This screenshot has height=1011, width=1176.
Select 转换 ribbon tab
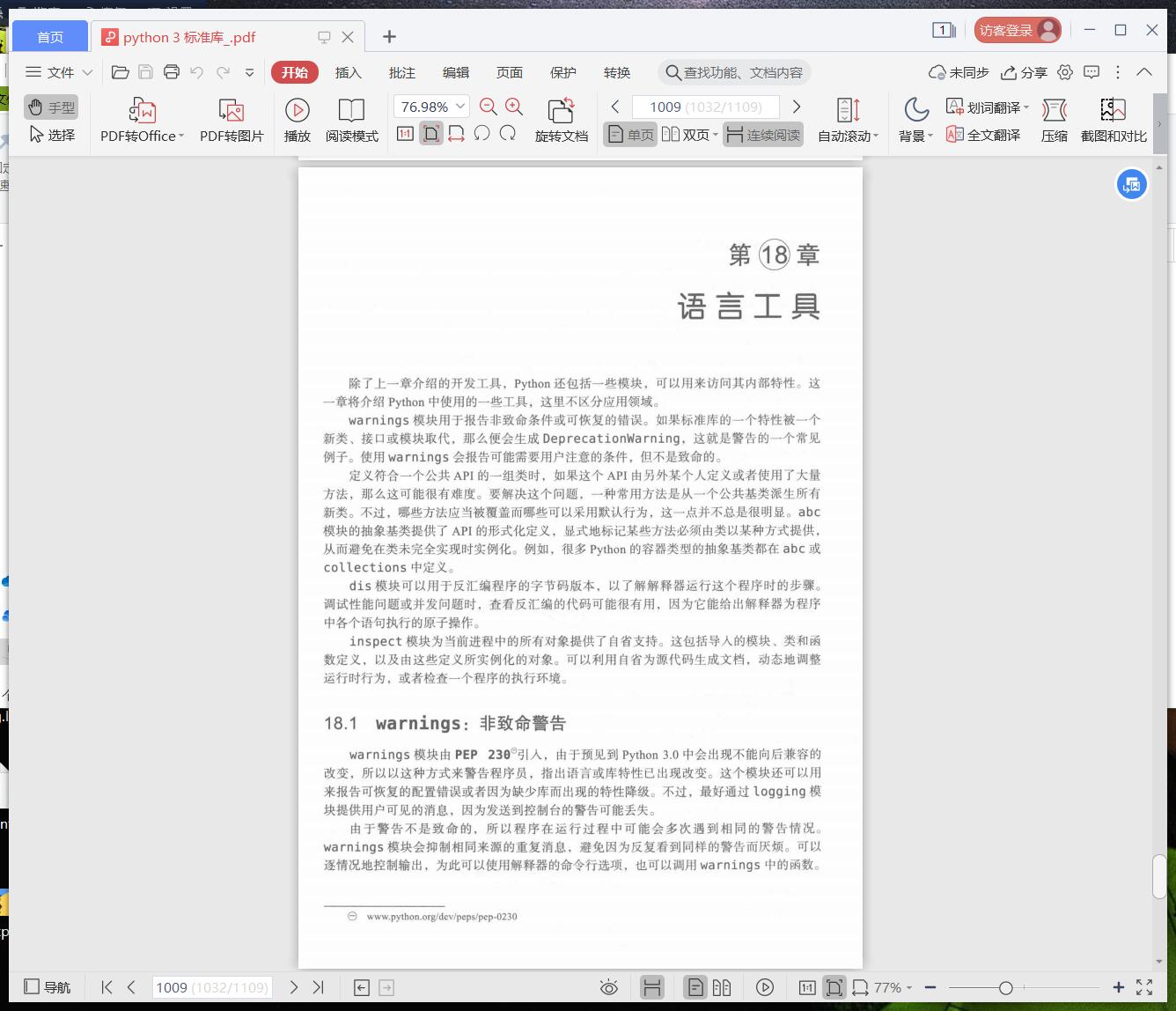(617, 72)
